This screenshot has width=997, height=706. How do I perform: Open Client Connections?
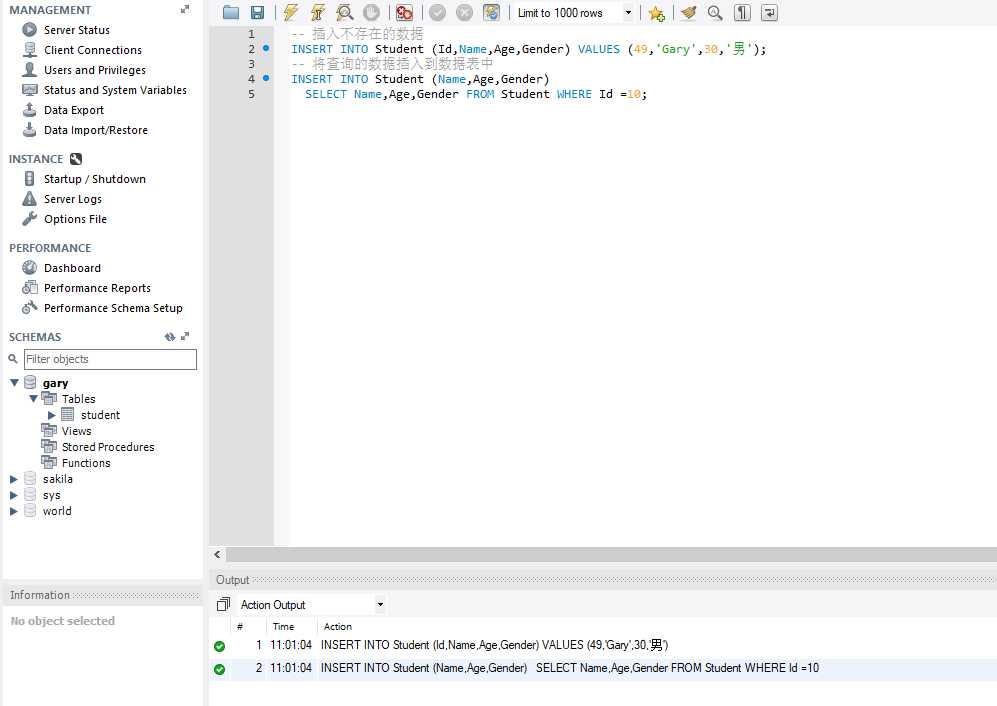point(93,50)
